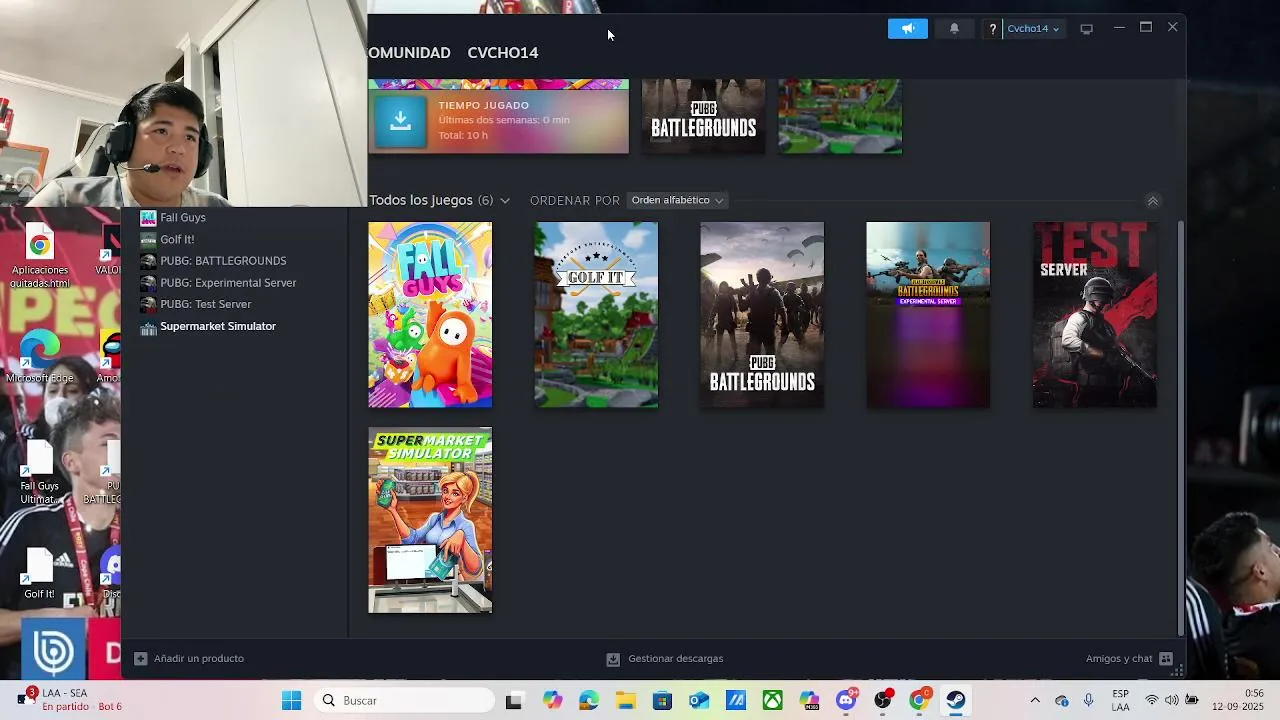
Task: Open PUBG Battlegrounds banner thumbnail at top
Action: pyautogui.click(x=703, y=116)
